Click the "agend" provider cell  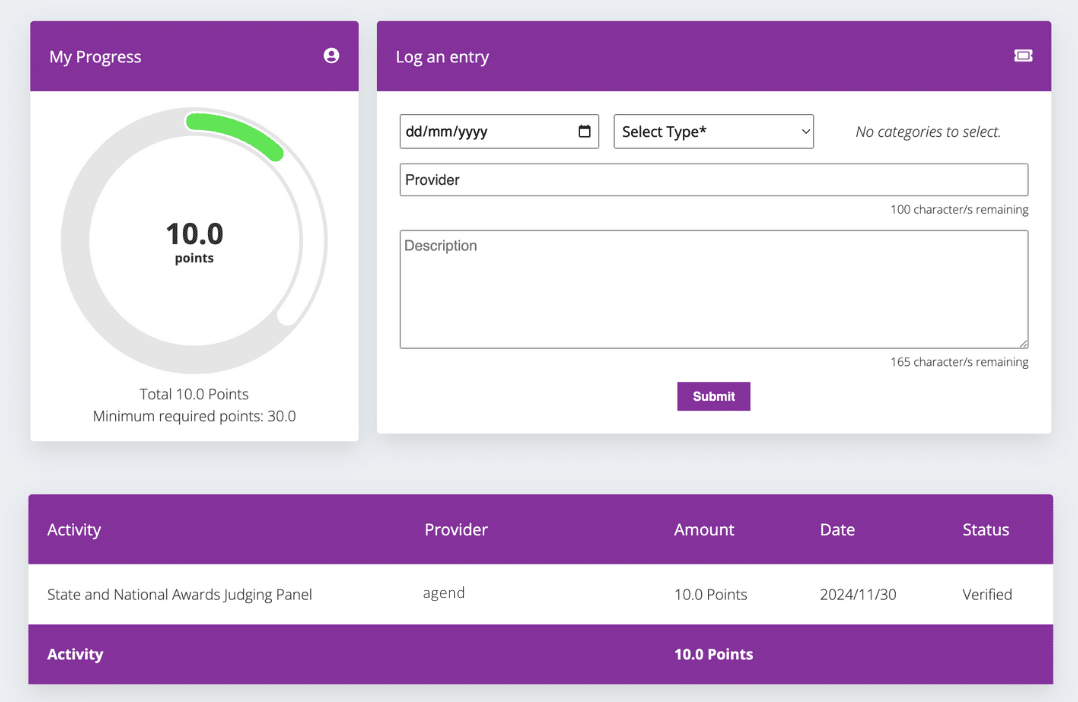pyautogui.click(x=444, y=593)
